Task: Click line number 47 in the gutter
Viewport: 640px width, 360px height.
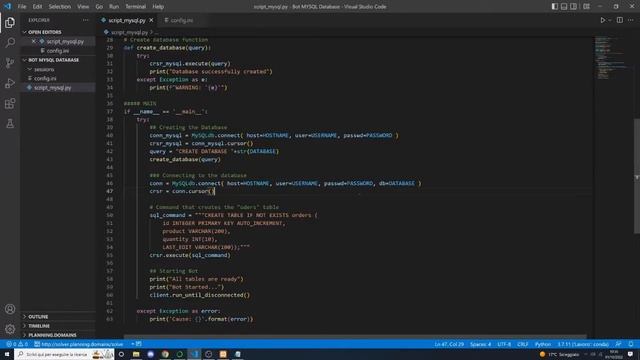Action: tap(109, 191)
